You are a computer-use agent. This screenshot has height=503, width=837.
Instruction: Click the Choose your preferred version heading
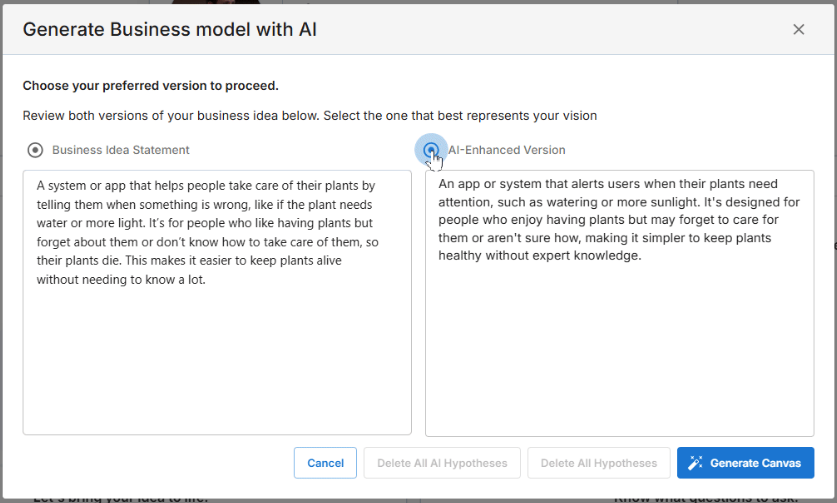coord(151,86)
